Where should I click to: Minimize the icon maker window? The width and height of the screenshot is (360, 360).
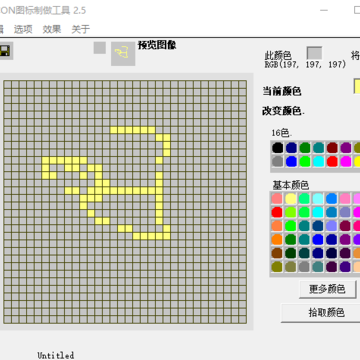[x=324, y=10]
